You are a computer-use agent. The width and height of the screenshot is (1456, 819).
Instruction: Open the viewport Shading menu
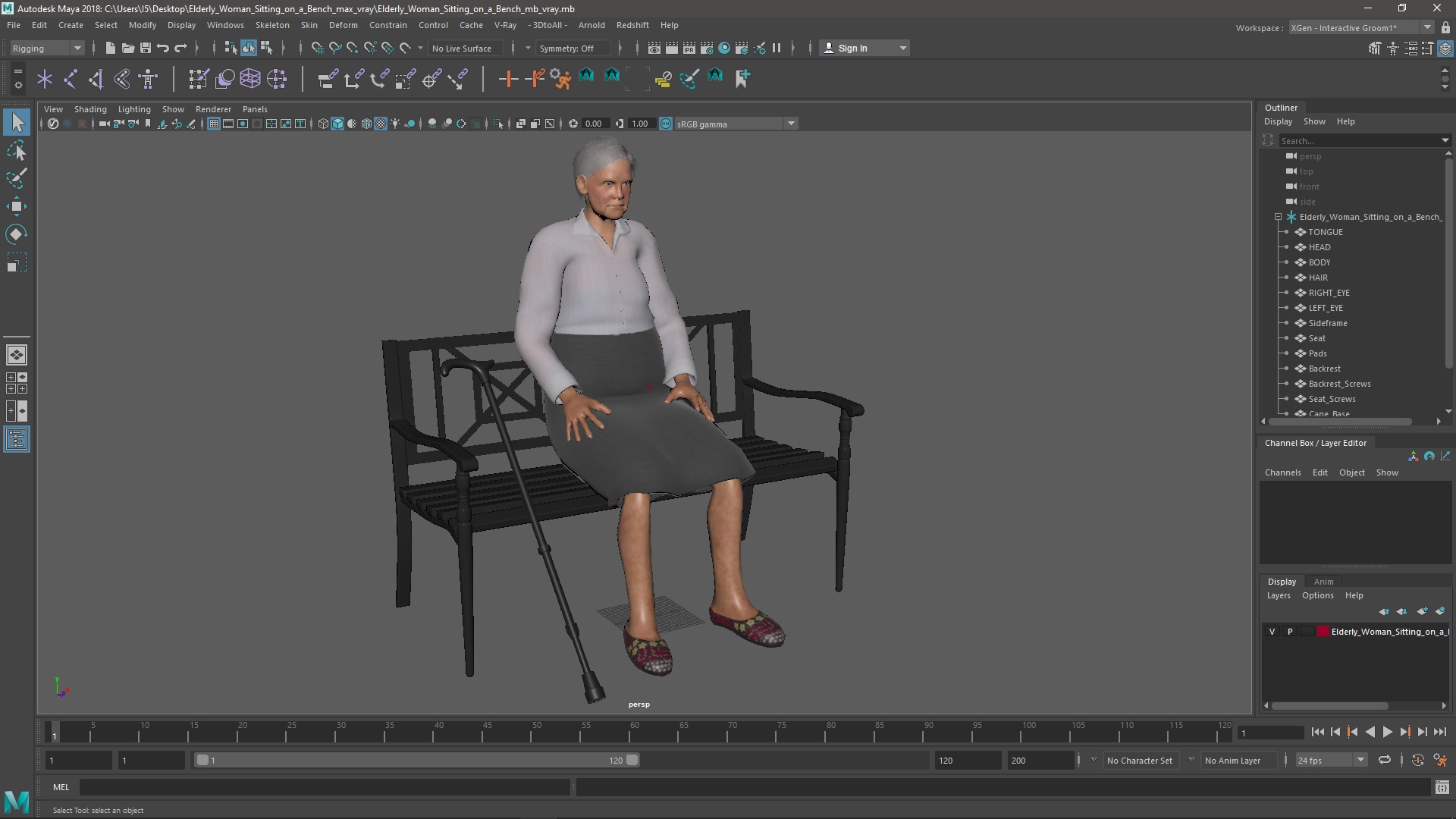pos(90,109)
